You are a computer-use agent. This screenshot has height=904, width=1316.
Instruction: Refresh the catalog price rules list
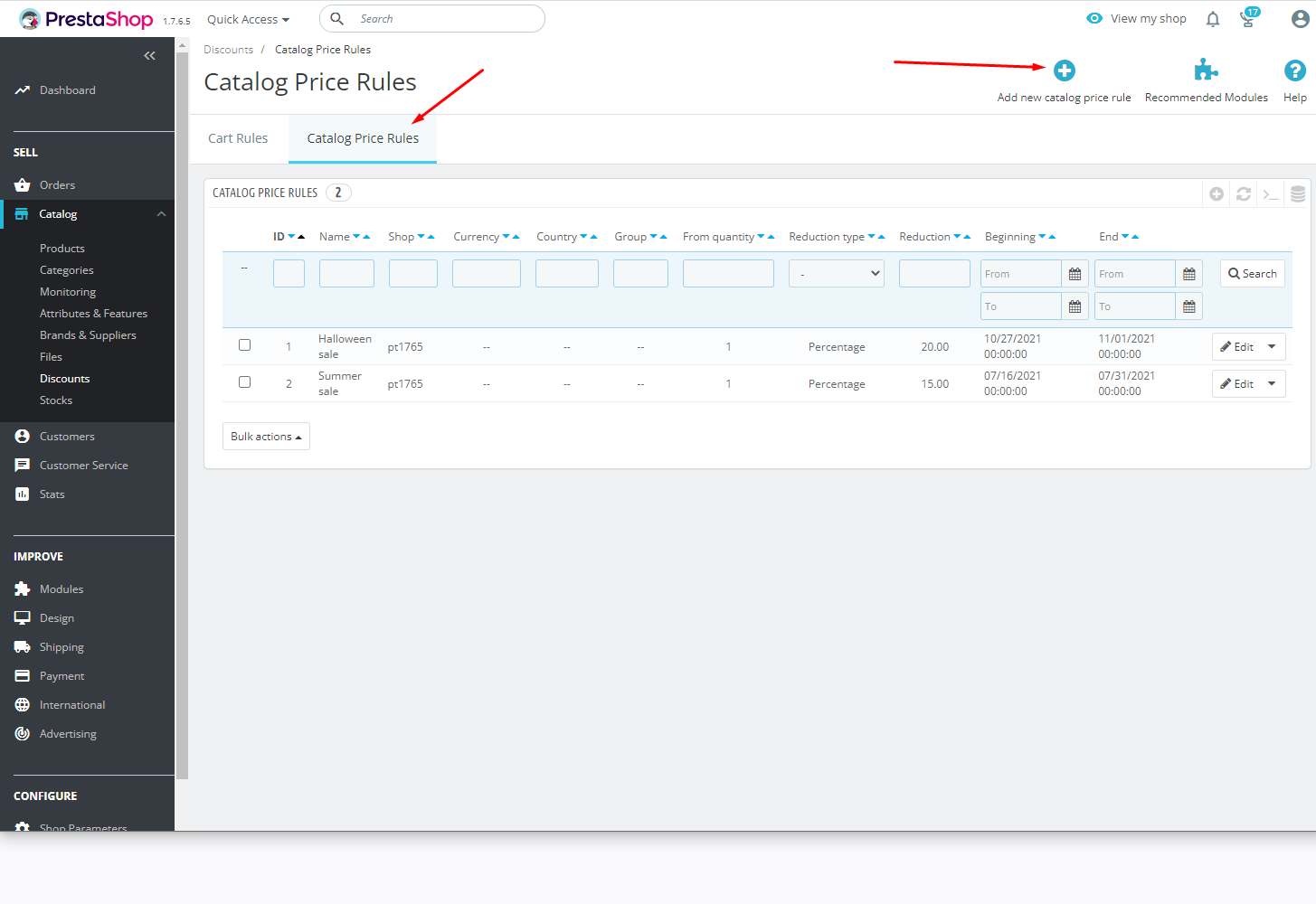(x=1244, y=193)
